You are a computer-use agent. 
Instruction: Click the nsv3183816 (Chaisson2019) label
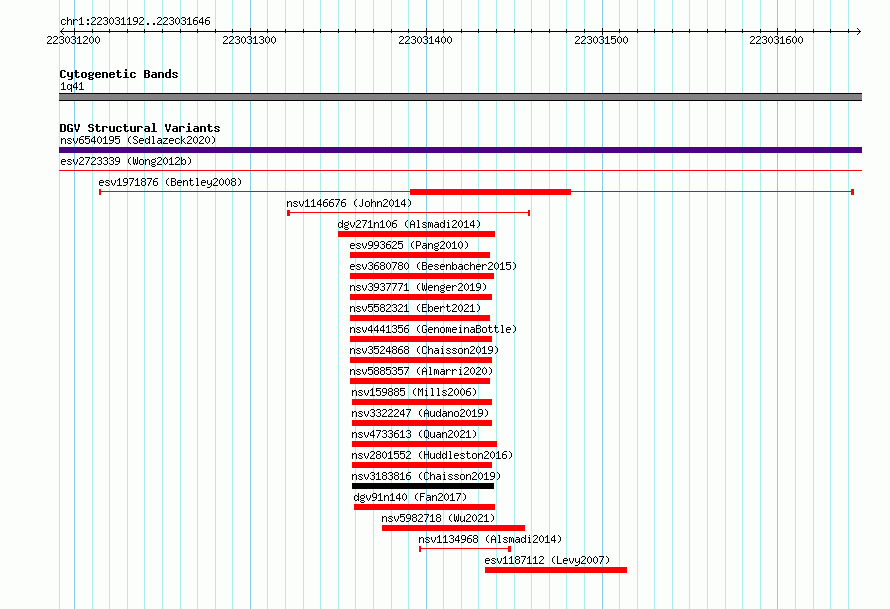pyautogui.click(x=426, y=476)
